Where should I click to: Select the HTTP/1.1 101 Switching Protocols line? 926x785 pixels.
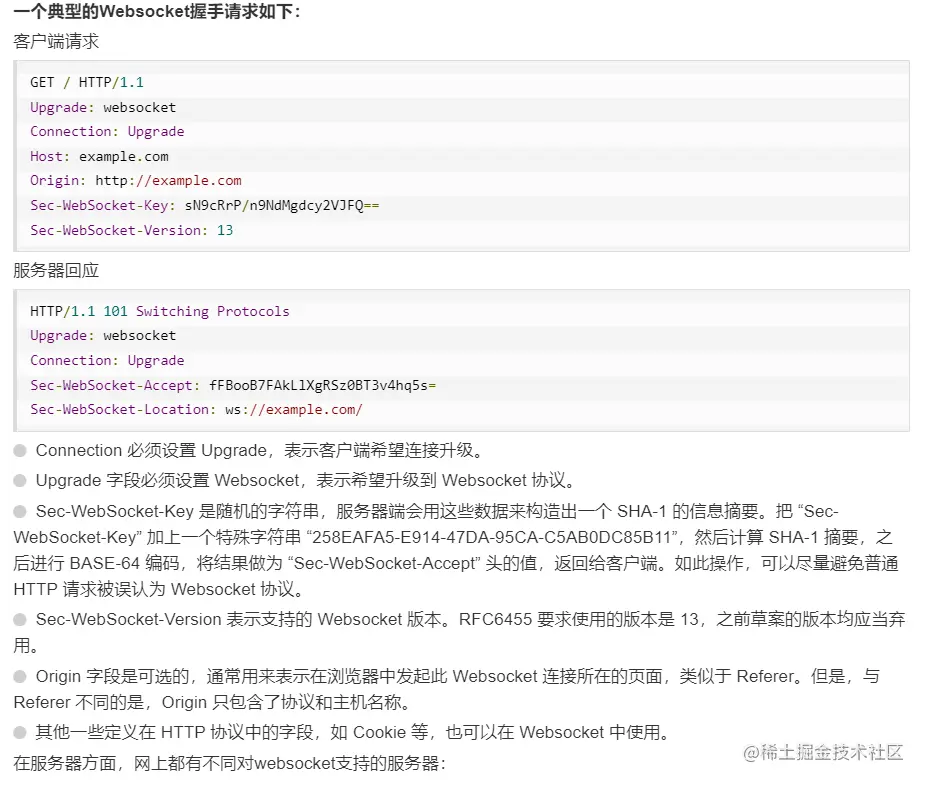160,310
